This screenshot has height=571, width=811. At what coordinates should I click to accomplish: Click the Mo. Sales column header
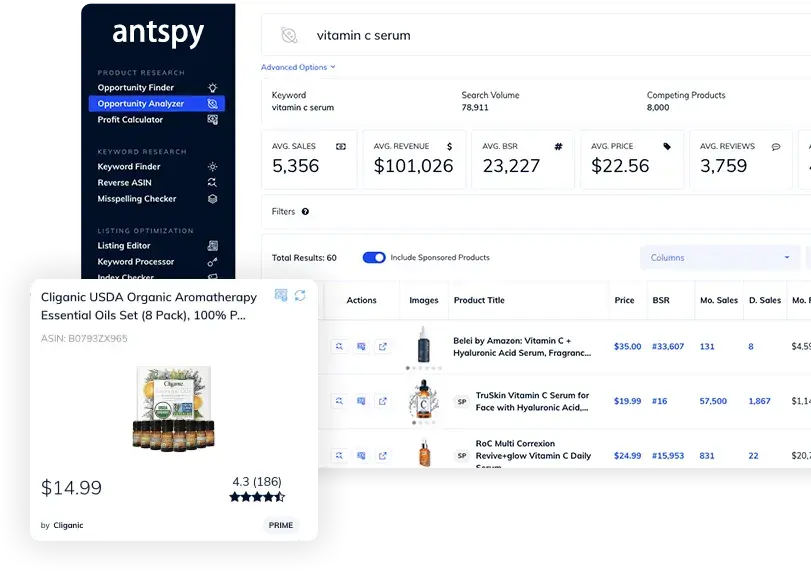pyautogui.click(x=719, y=300)
